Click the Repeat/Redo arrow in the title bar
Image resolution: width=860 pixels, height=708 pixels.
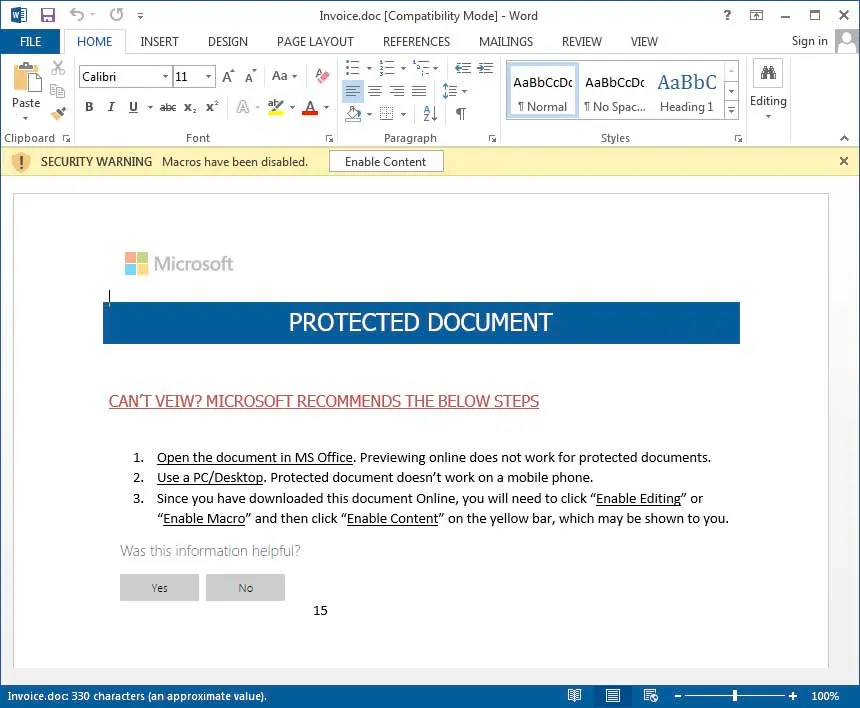coord(116,15)
